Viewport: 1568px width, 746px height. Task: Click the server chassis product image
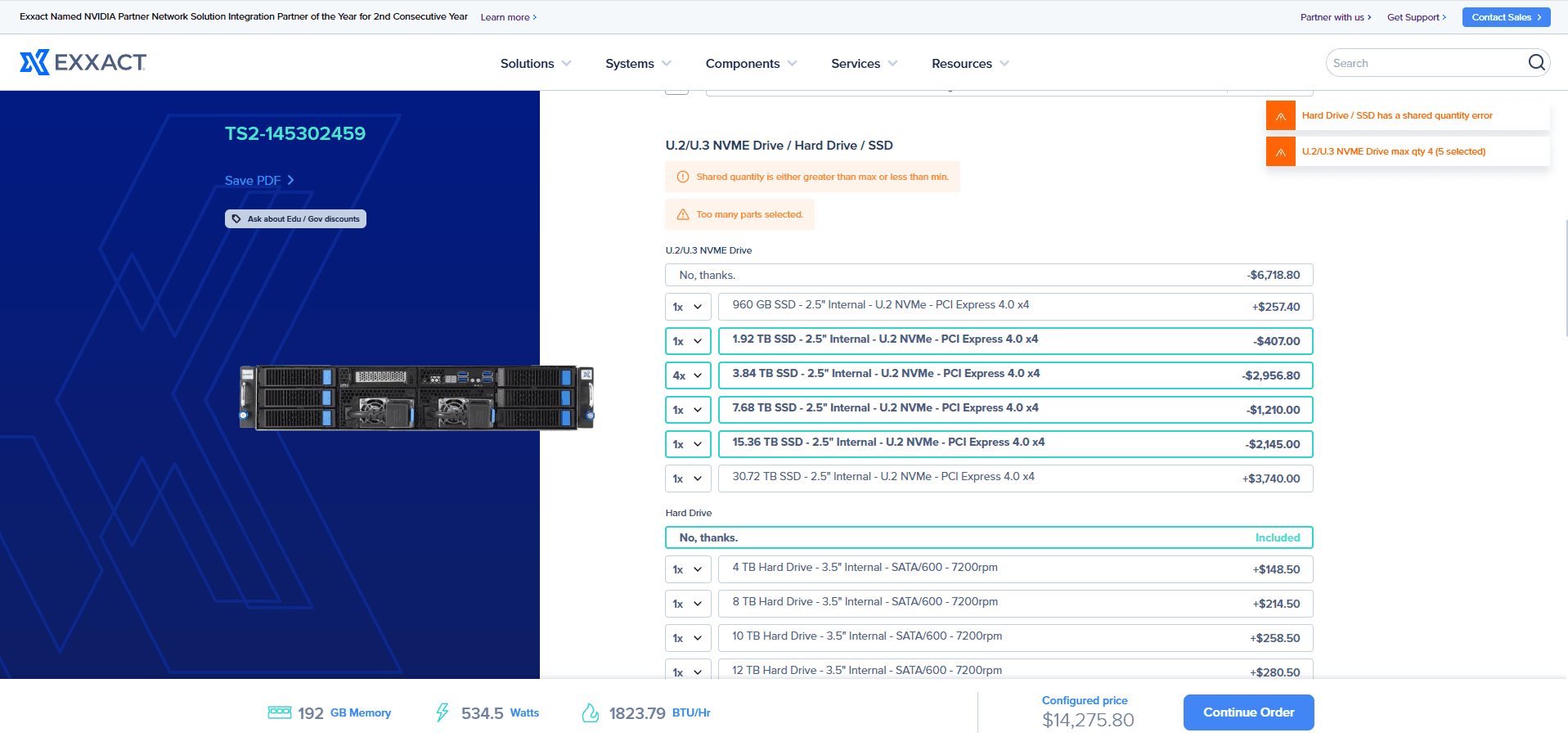coord(417,398)
